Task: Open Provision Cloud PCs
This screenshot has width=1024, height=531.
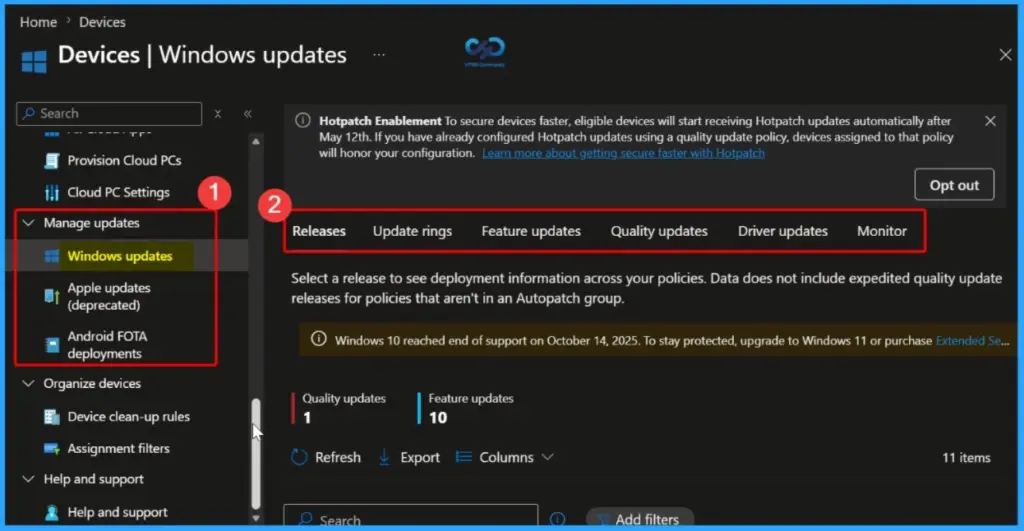Action: pyautogui.click(x=124, y=161)
